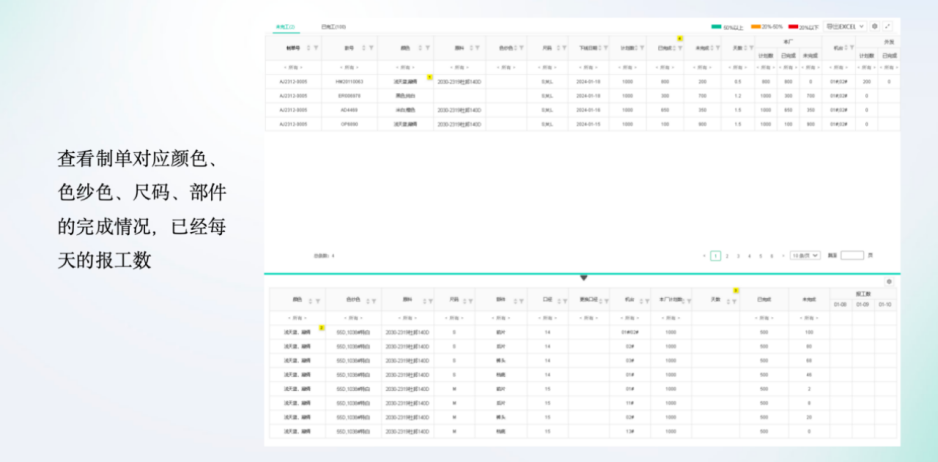Open the 所有 filter dropdown under 制单号
This screenshot has width=938, height=462.
pyautogui.click(x=291, y=68)
